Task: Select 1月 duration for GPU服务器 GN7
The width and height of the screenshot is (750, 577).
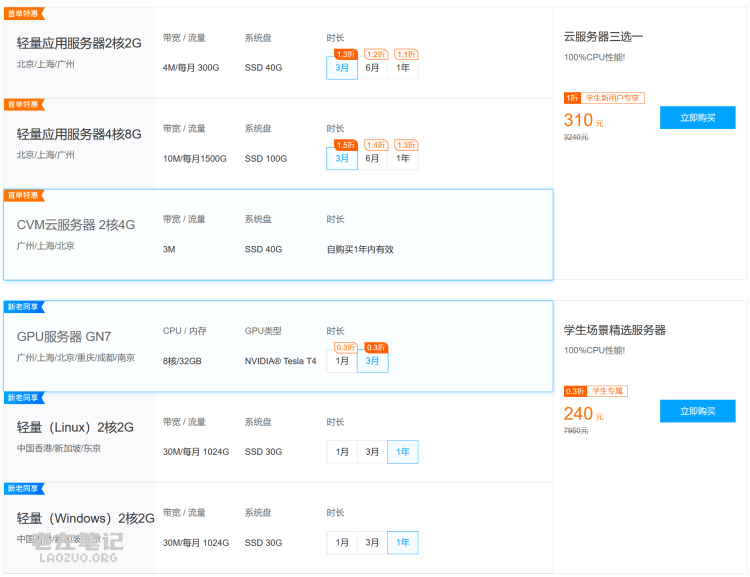Action: (x=342, y=361)
